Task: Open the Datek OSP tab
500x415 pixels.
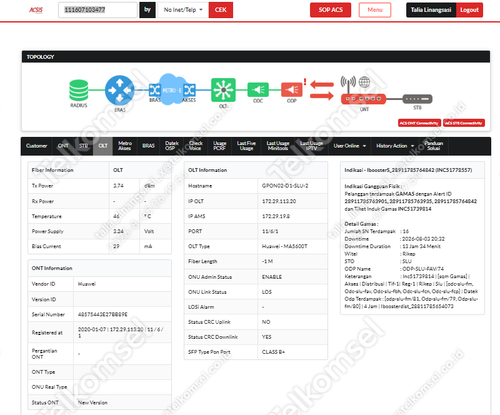Action: click(172, 146)
